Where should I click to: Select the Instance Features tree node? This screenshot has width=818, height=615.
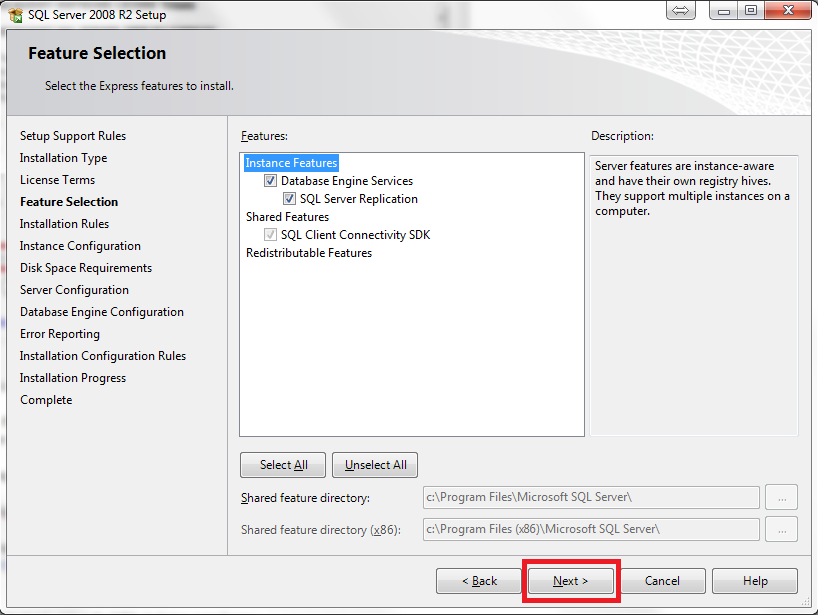291,163
